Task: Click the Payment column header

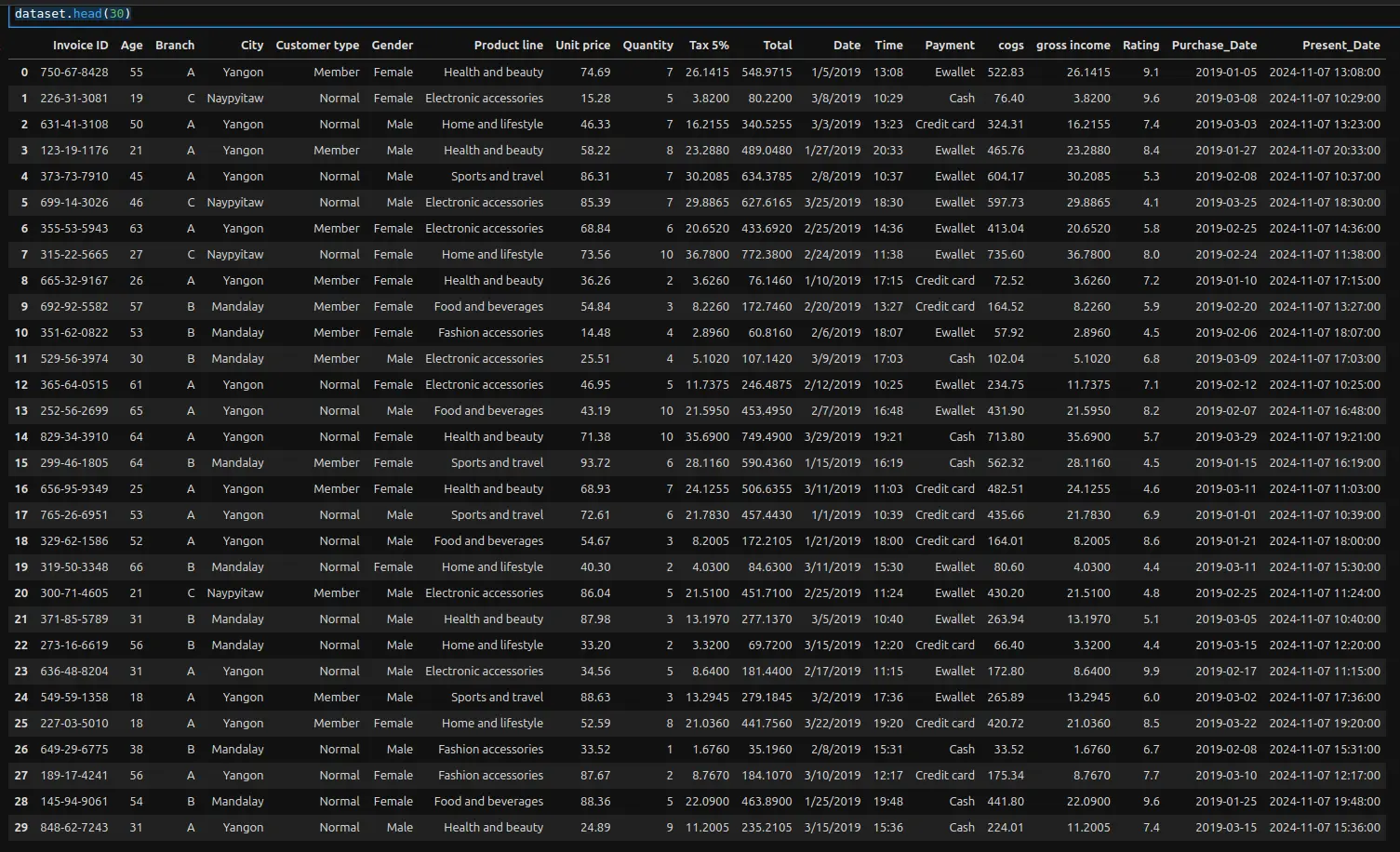Action: 950,45
